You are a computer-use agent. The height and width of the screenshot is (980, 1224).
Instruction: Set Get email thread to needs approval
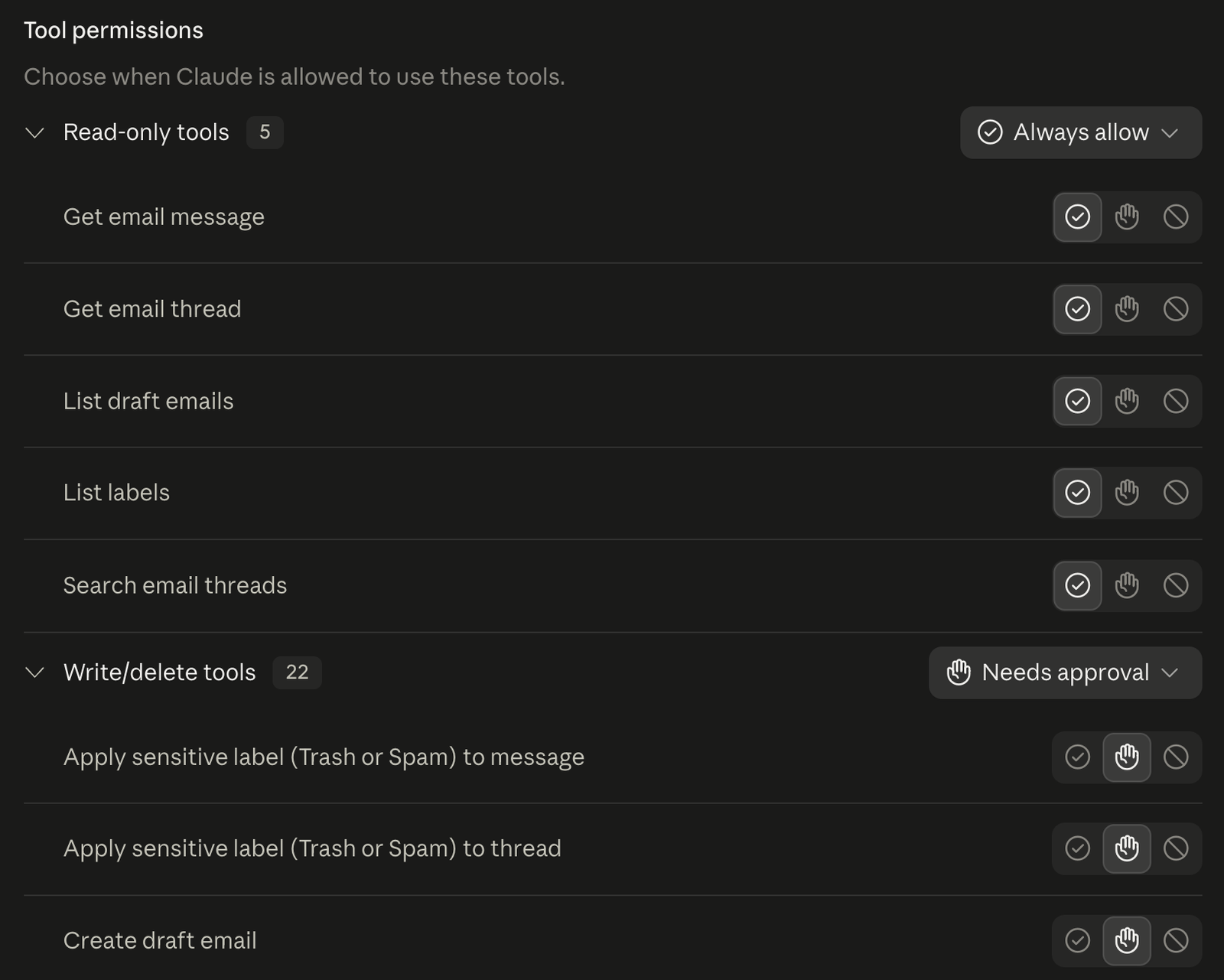tap(1127, 309)
